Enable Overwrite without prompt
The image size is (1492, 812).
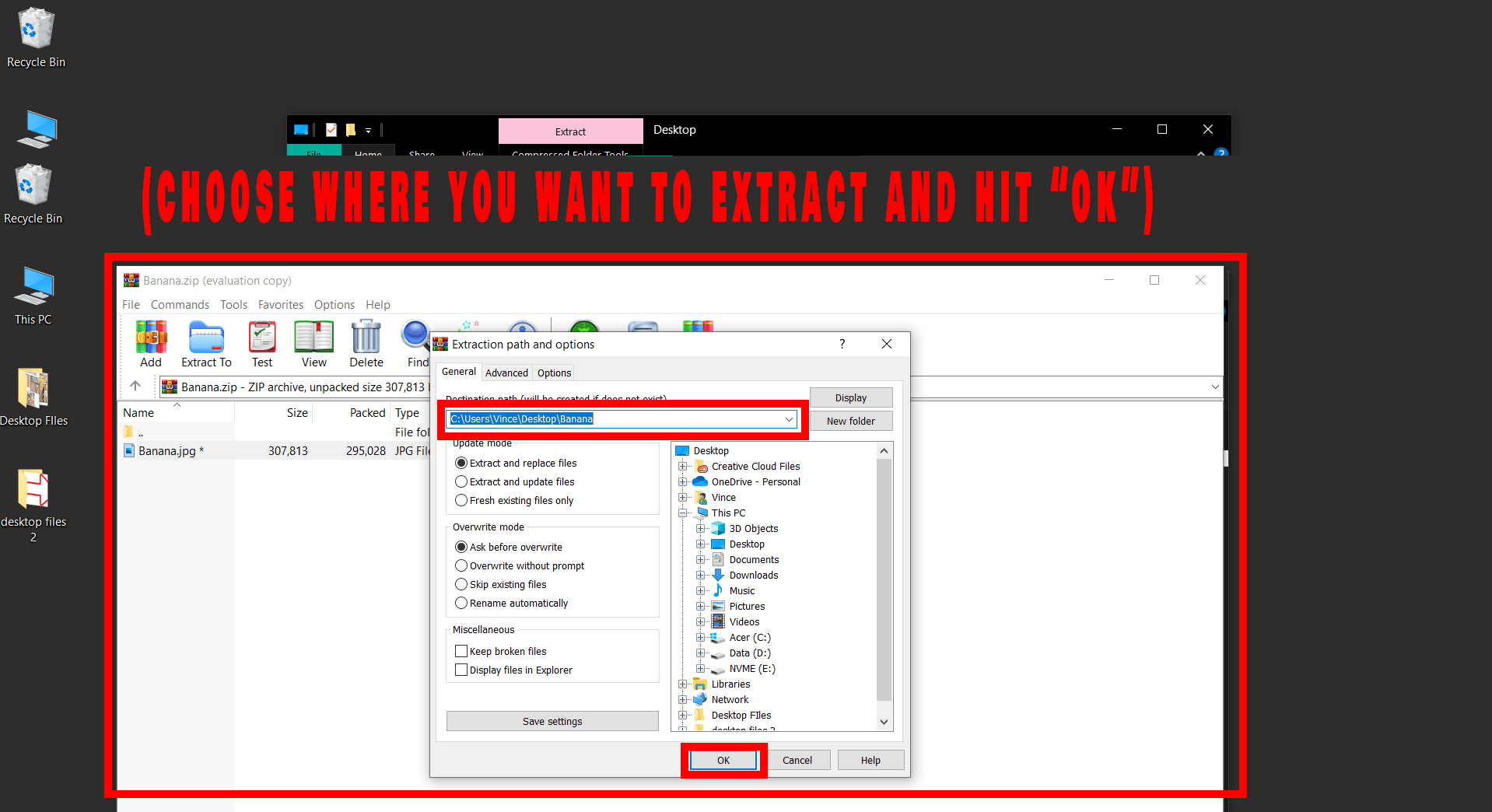click(x=461, y=565)
